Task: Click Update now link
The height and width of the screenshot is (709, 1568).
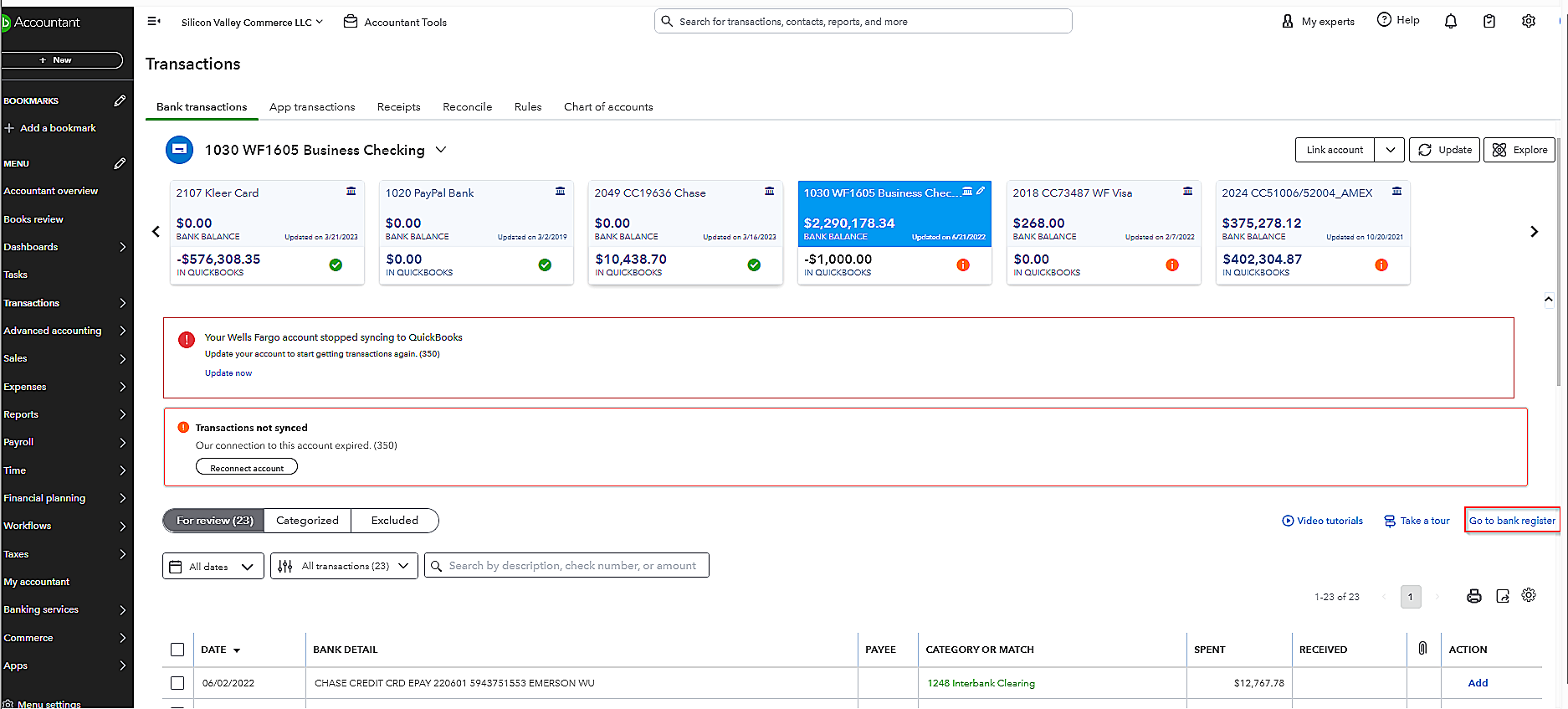Action: pyautogui.click(x=228, y=373)
